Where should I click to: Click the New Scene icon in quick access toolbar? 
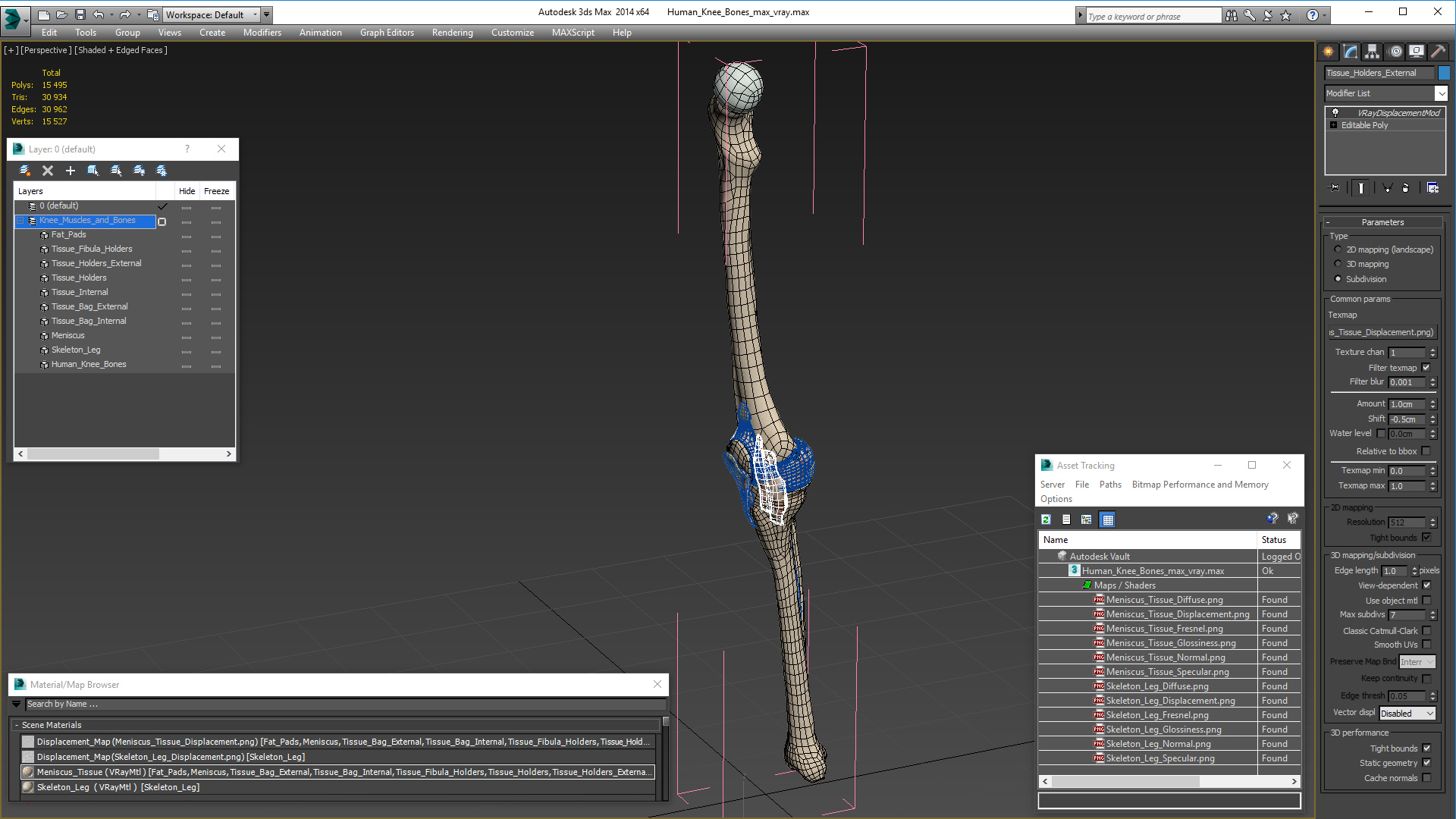[x=44, y=14]
